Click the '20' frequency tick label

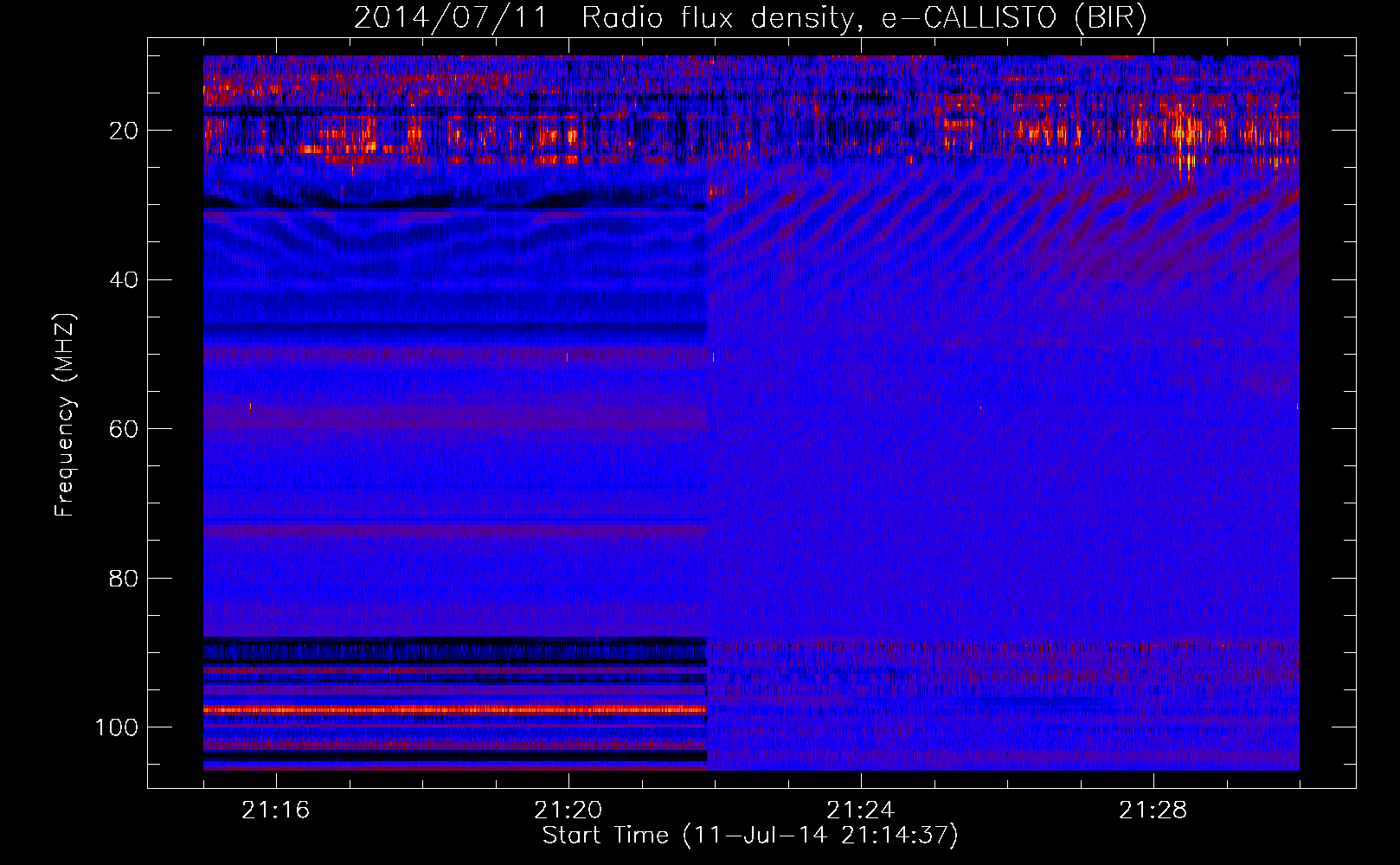pos(124,131)
